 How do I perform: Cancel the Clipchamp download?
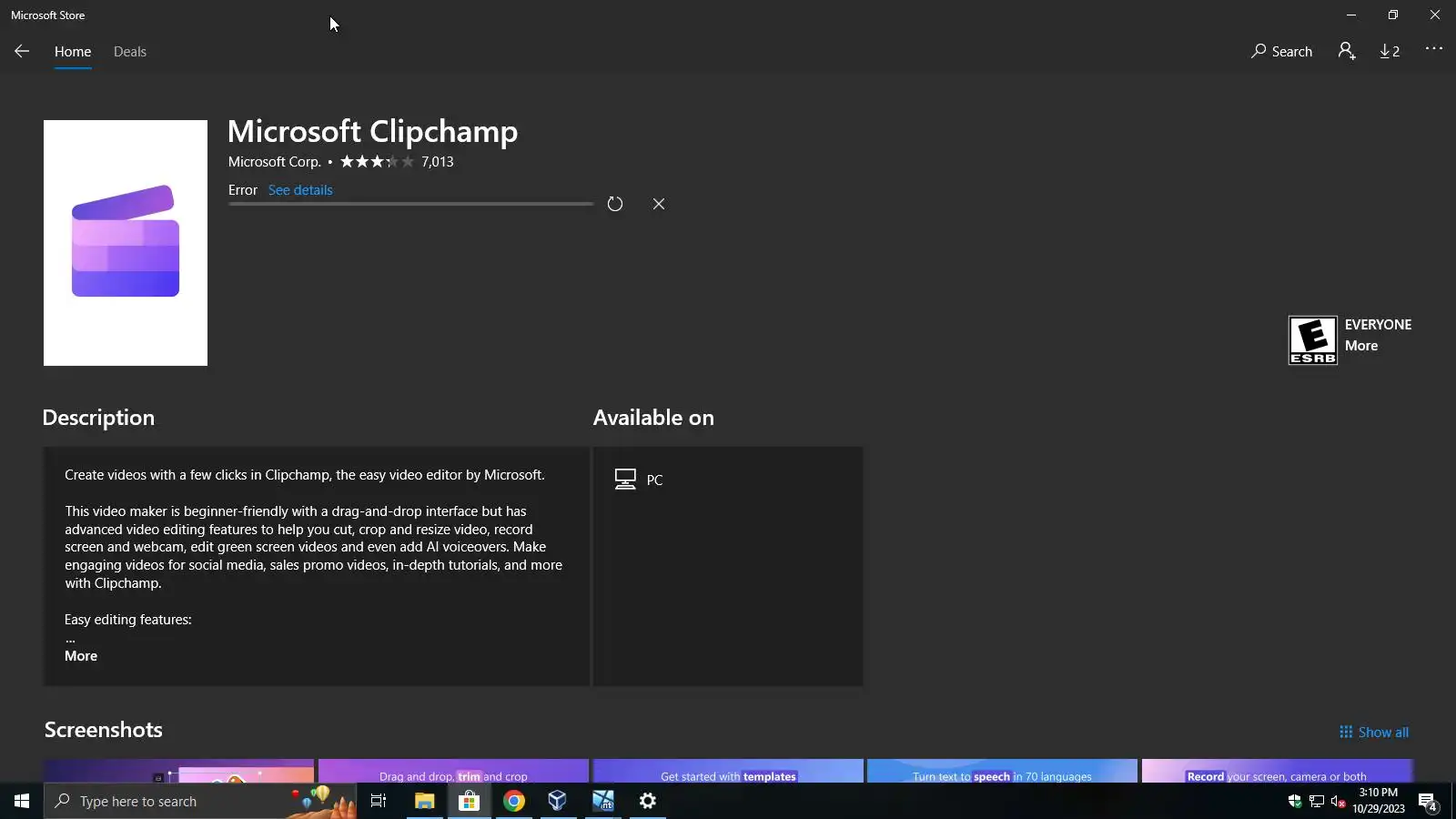tap(659, 204)
